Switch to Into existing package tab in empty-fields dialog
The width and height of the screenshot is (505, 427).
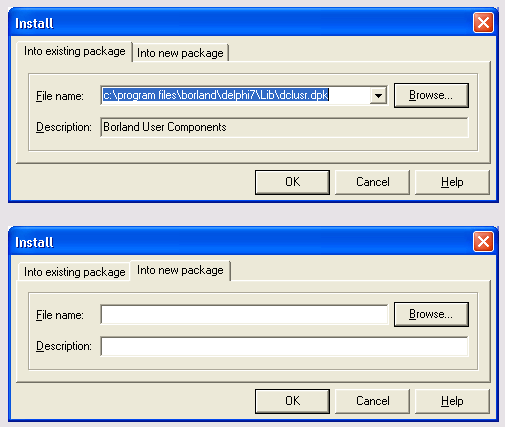click(75, 272)
